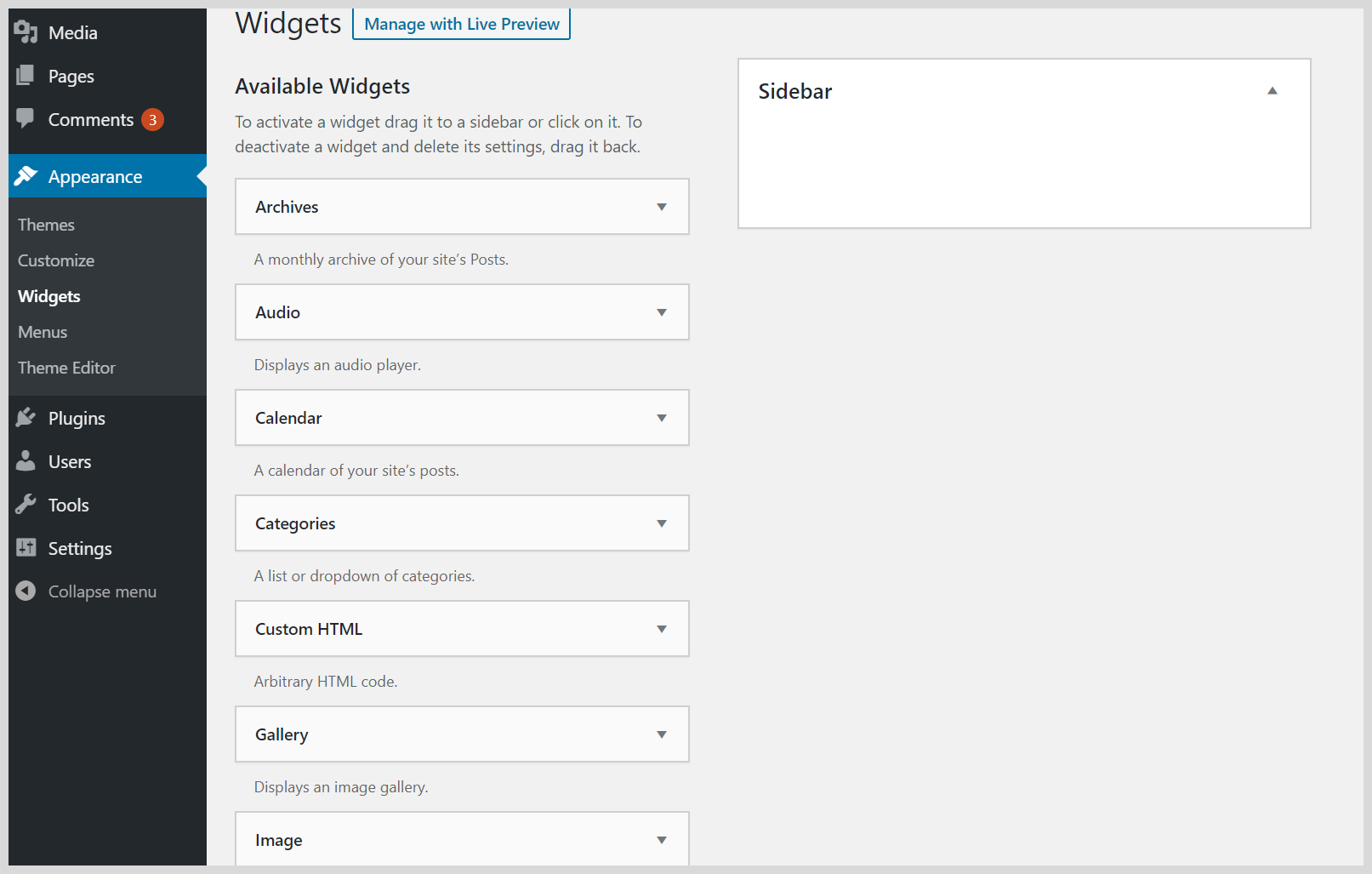Expand the Calendar widget arrow
The image size is (1372, 874).
pos(662,418)
